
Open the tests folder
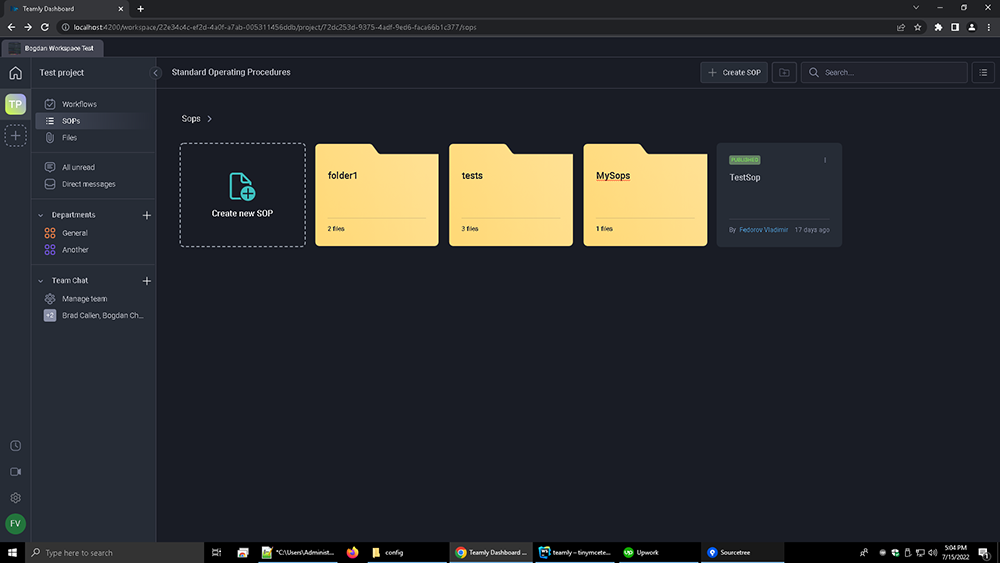(511, 194)
